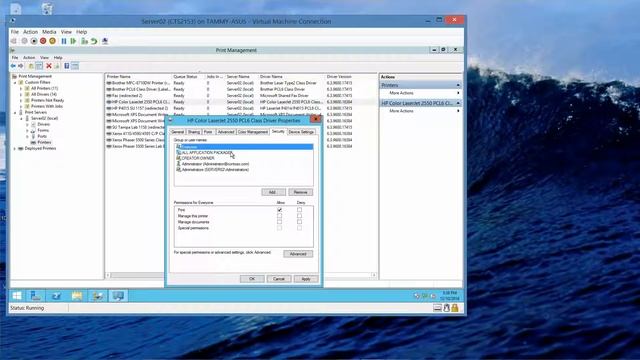
Task: Open File Explorer from the VM taskbar
Action: point(77,296)
